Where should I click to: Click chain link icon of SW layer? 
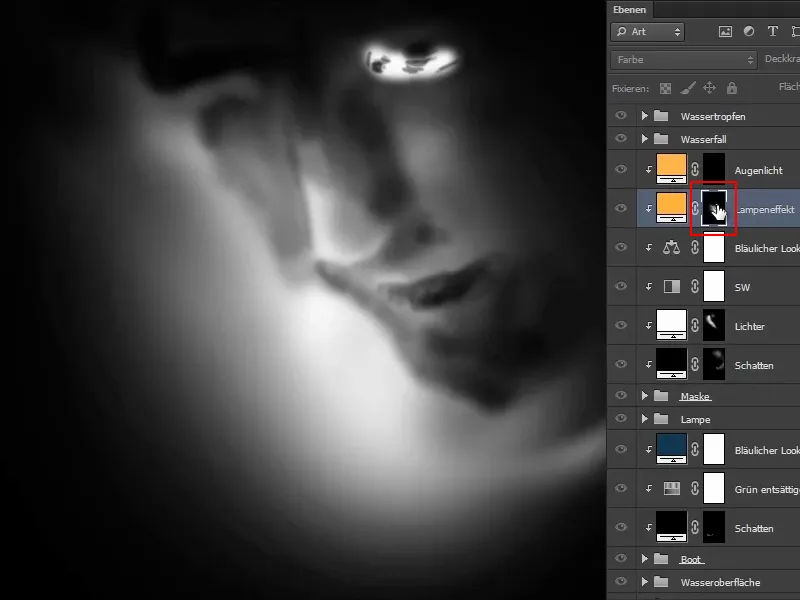[x=695, y=287]
